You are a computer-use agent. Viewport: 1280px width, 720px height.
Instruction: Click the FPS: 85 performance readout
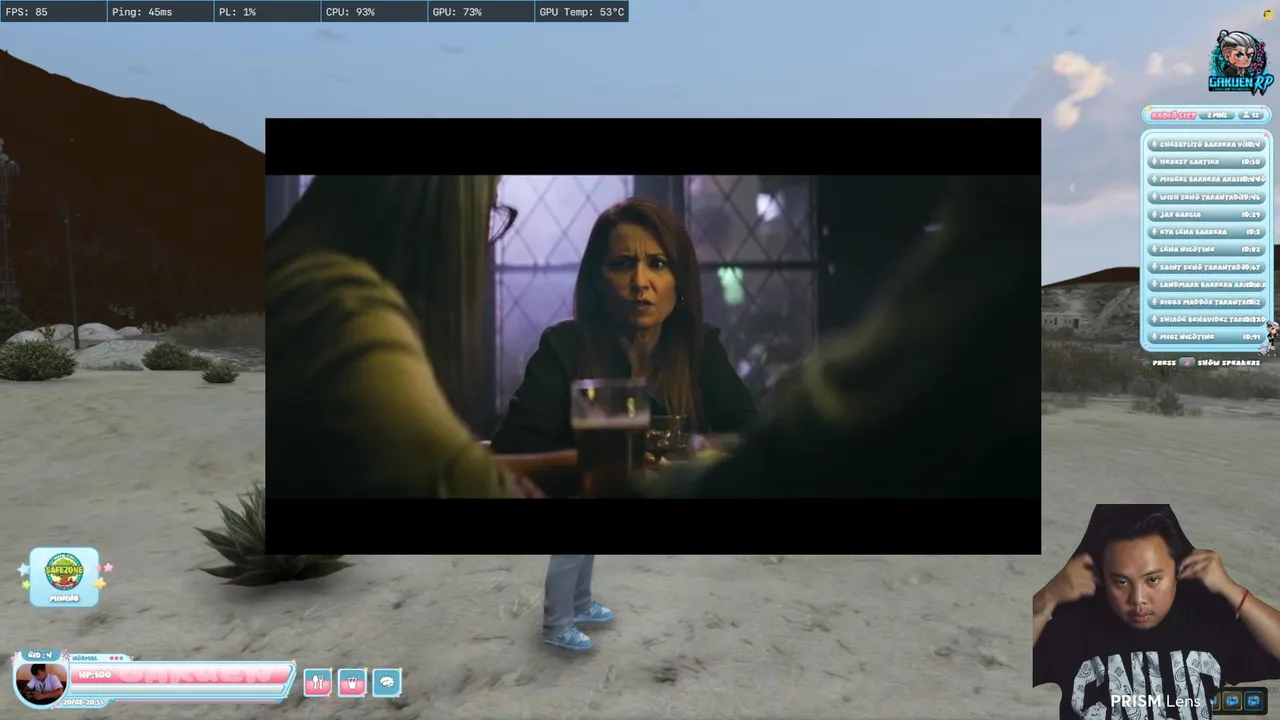point(53,12)
